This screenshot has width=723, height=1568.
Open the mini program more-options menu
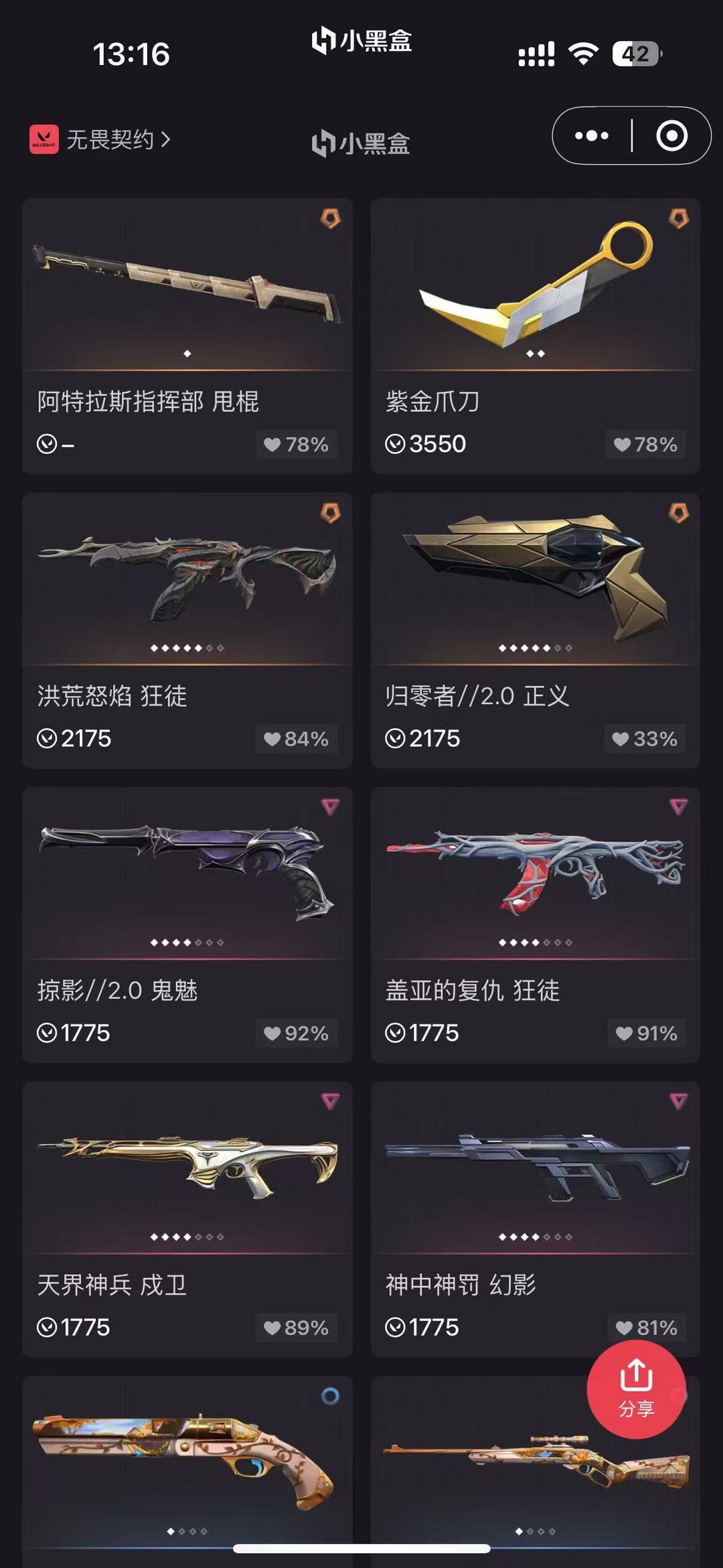pos(592,136)
